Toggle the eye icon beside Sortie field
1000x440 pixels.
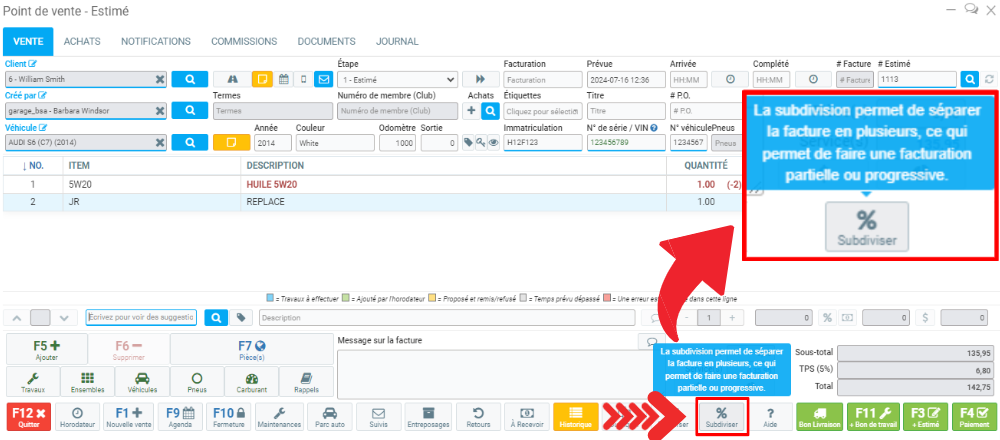click(493, 143)
